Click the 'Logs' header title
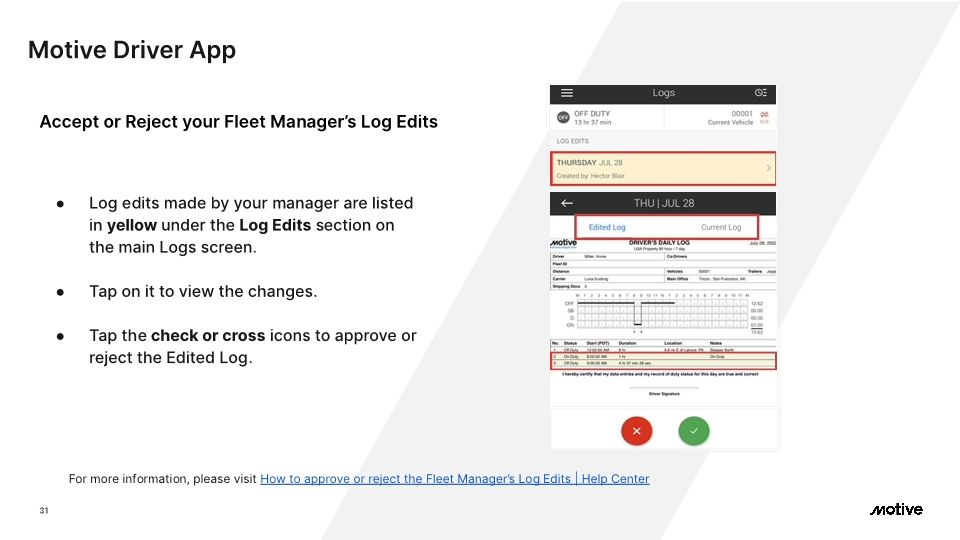 (x=664, y=93)
